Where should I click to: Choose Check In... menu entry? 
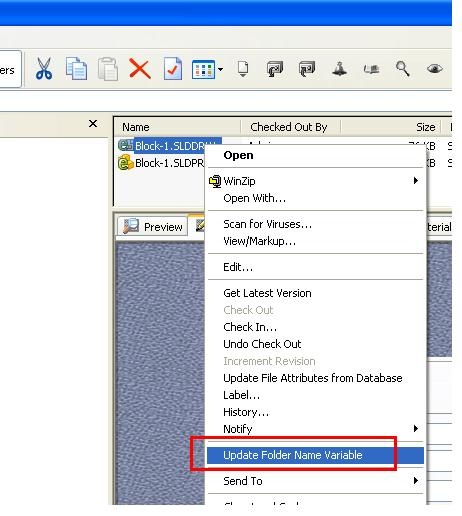(x=315, y=327)
